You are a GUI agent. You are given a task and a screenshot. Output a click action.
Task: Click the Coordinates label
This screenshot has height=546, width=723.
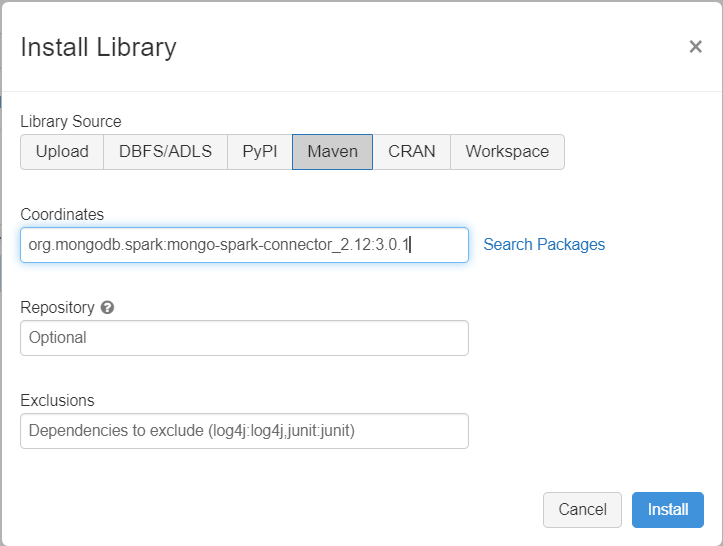point(62,214)
